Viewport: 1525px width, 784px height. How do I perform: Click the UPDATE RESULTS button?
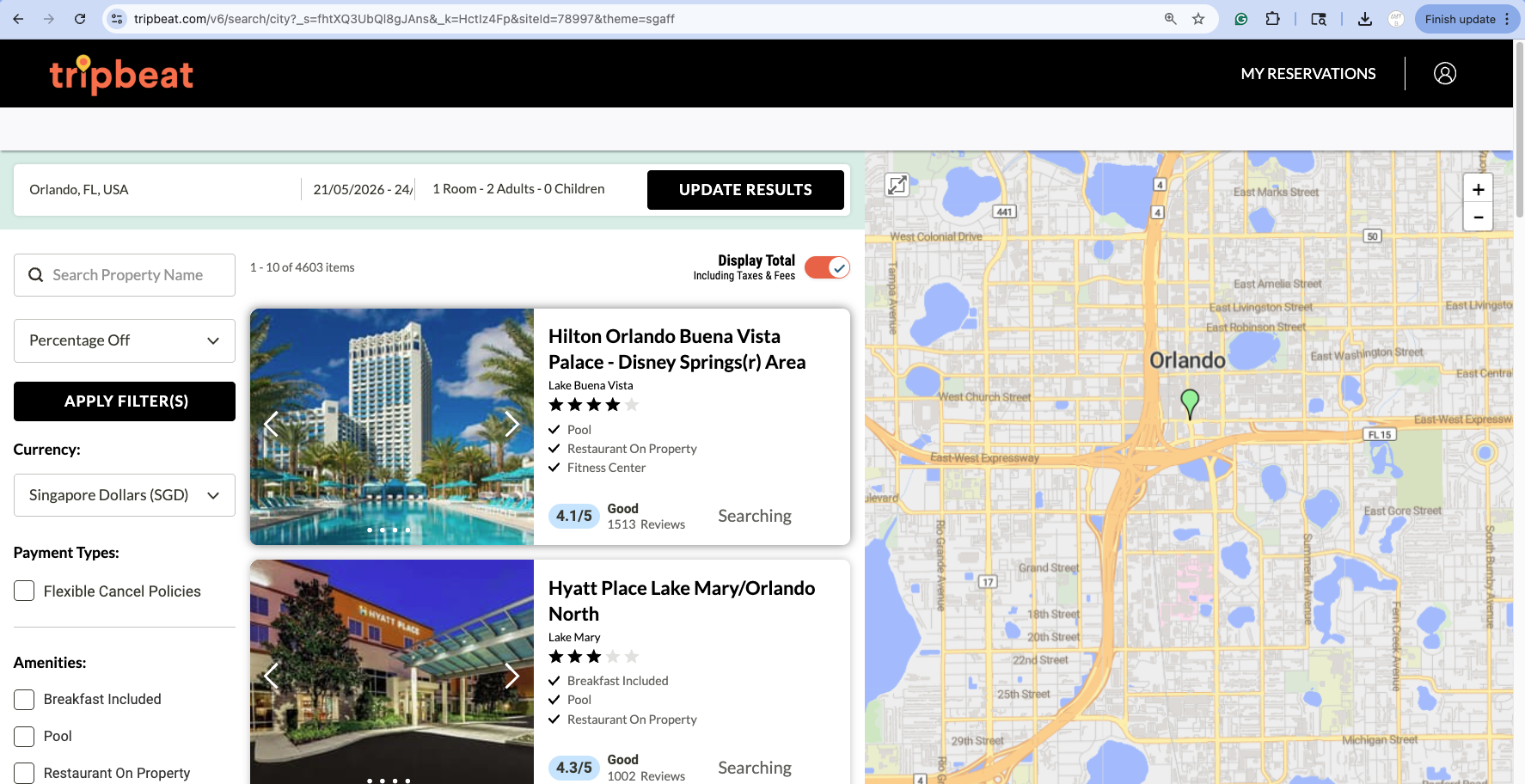[745, 190]
